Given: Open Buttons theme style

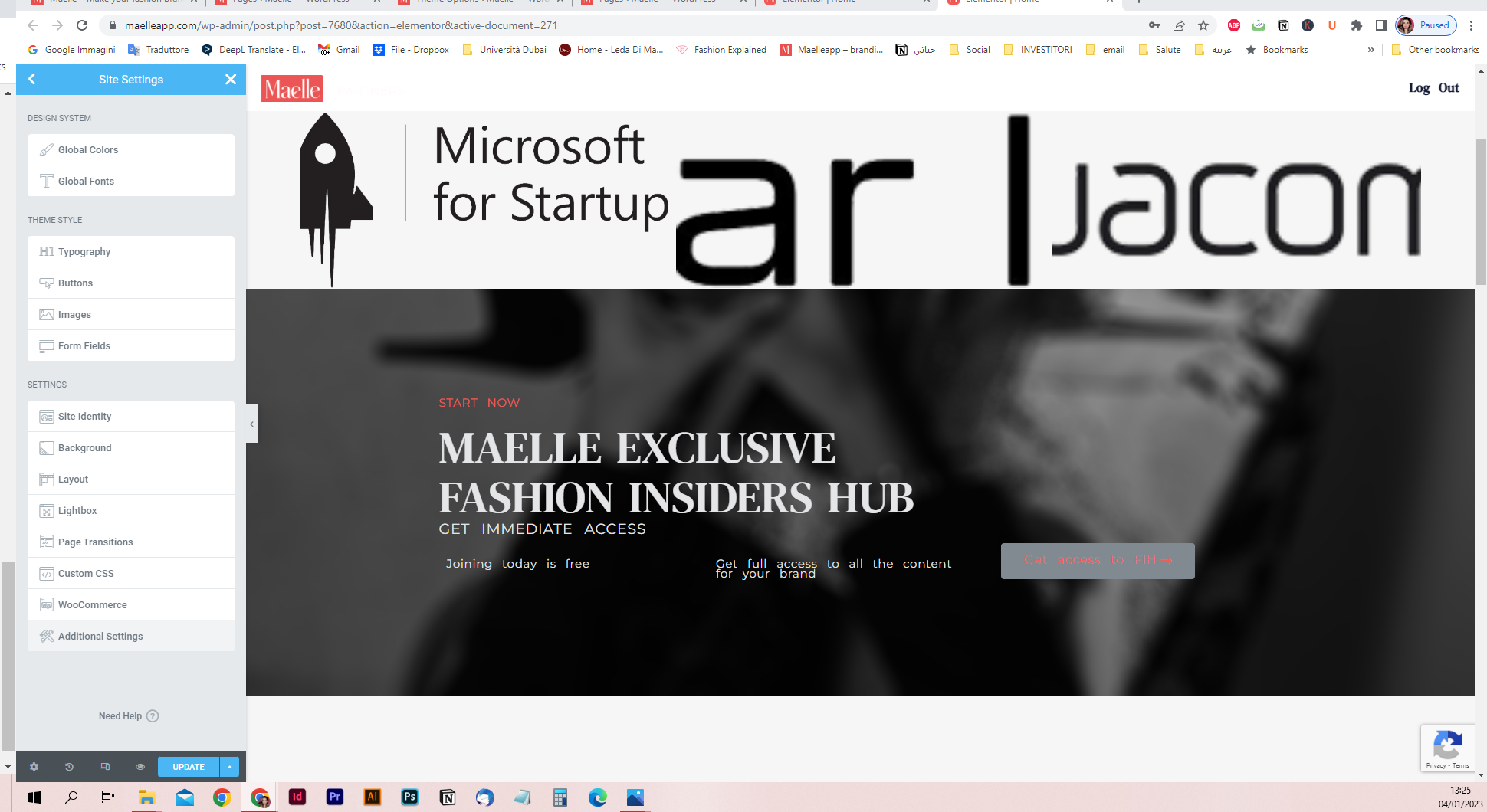Looking at the screenshot, I should [x=131, y=283].
